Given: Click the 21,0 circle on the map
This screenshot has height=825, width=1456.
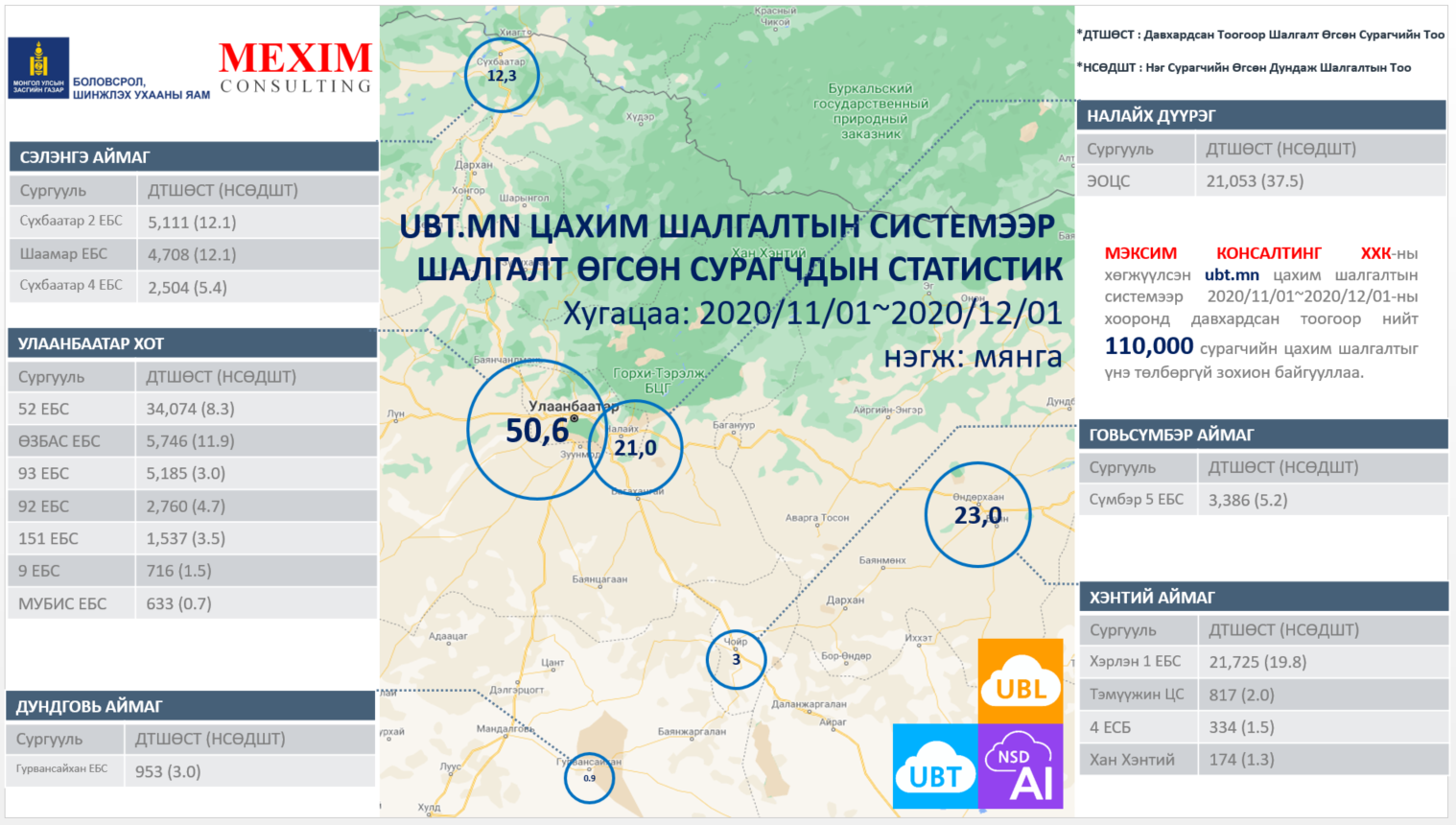Looking at the screenshot, I should pos(635,448).
